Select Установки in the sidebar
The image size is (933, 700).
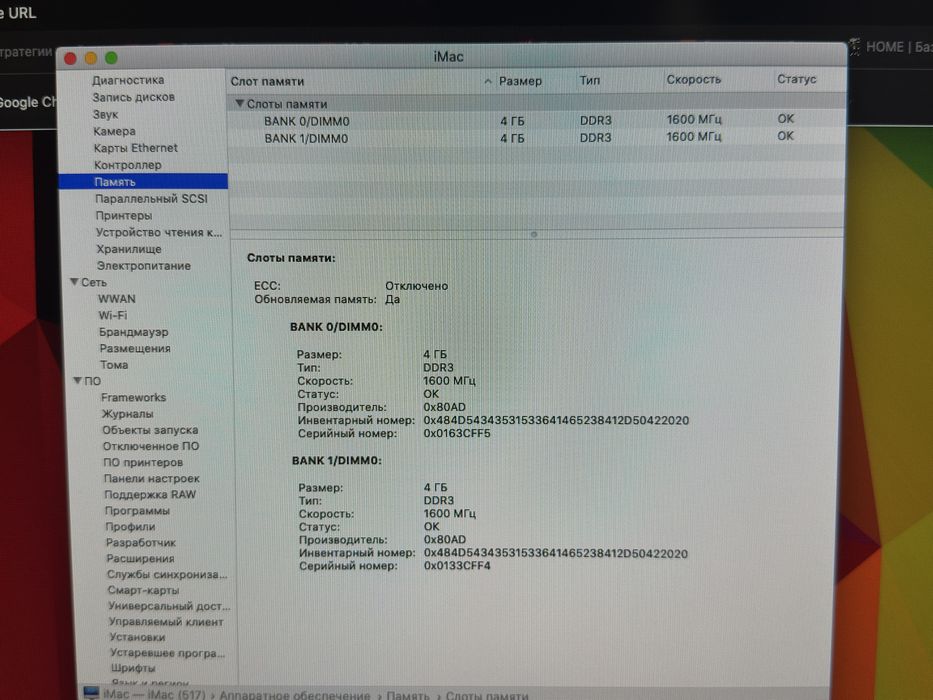137,637
